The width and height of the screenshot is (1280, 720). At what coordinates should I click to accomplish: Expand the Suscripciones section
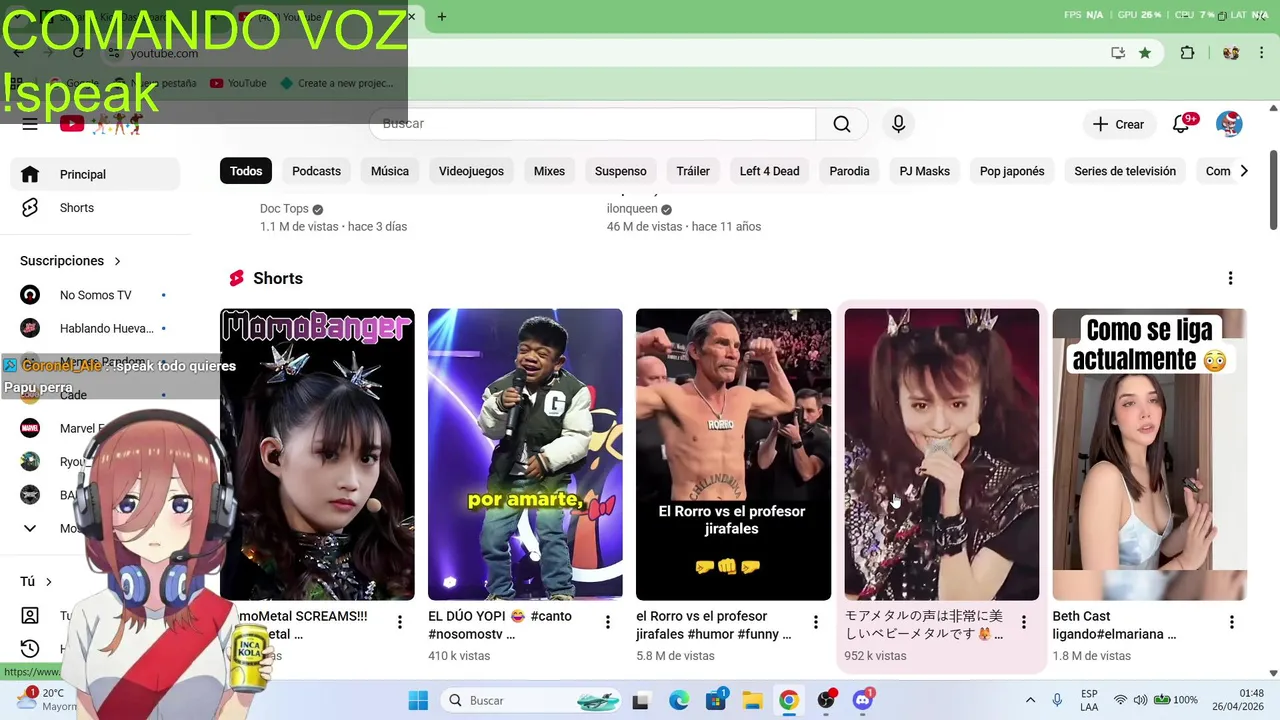point(70,261)
